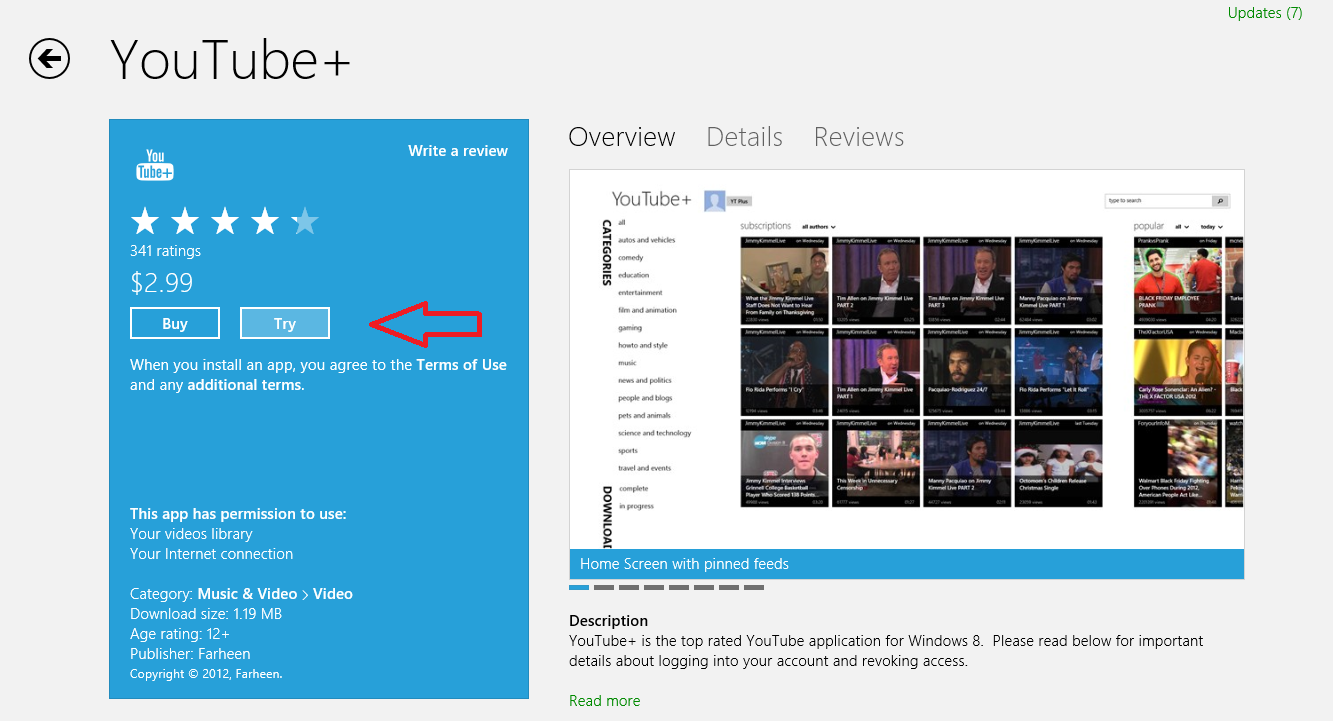
Task: Click "Your videos library" permission text
Action: pos(191,534)
